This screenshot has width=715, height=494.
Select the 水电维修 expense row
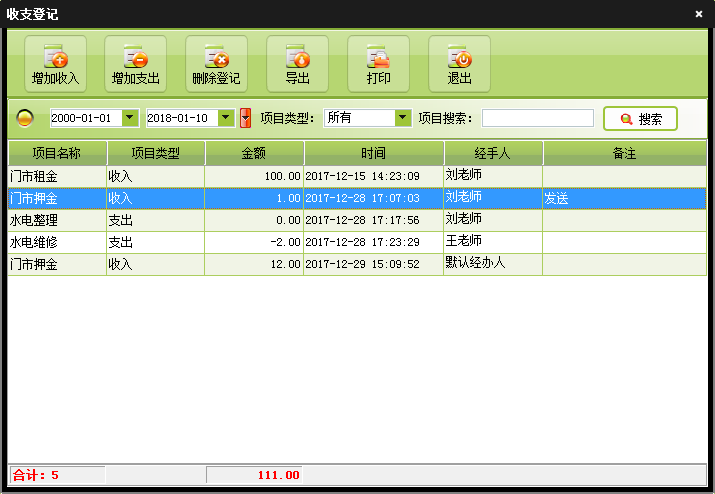(x=57, y=242)
